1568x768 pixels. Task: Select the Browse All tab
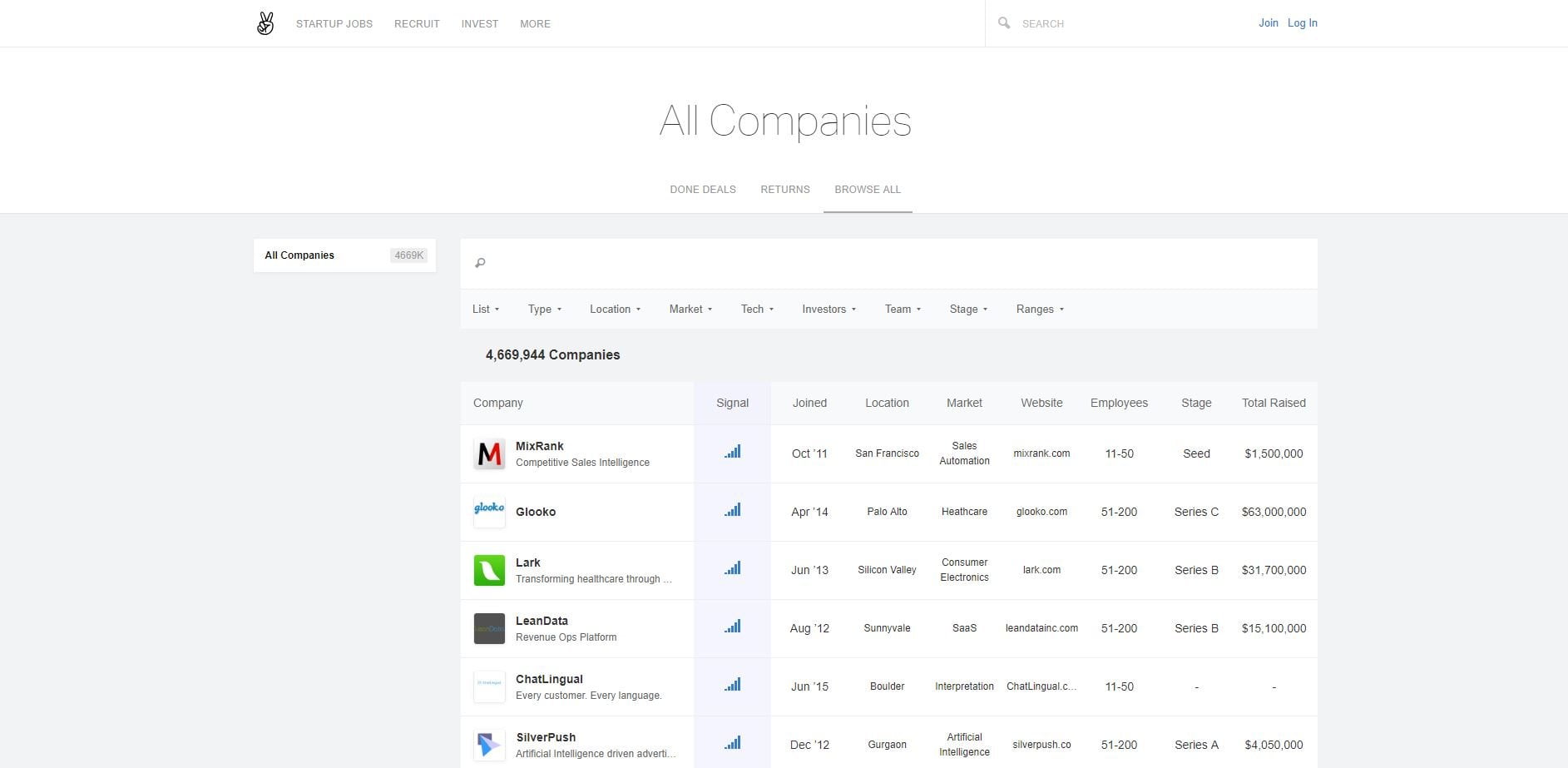click(868, 190)
